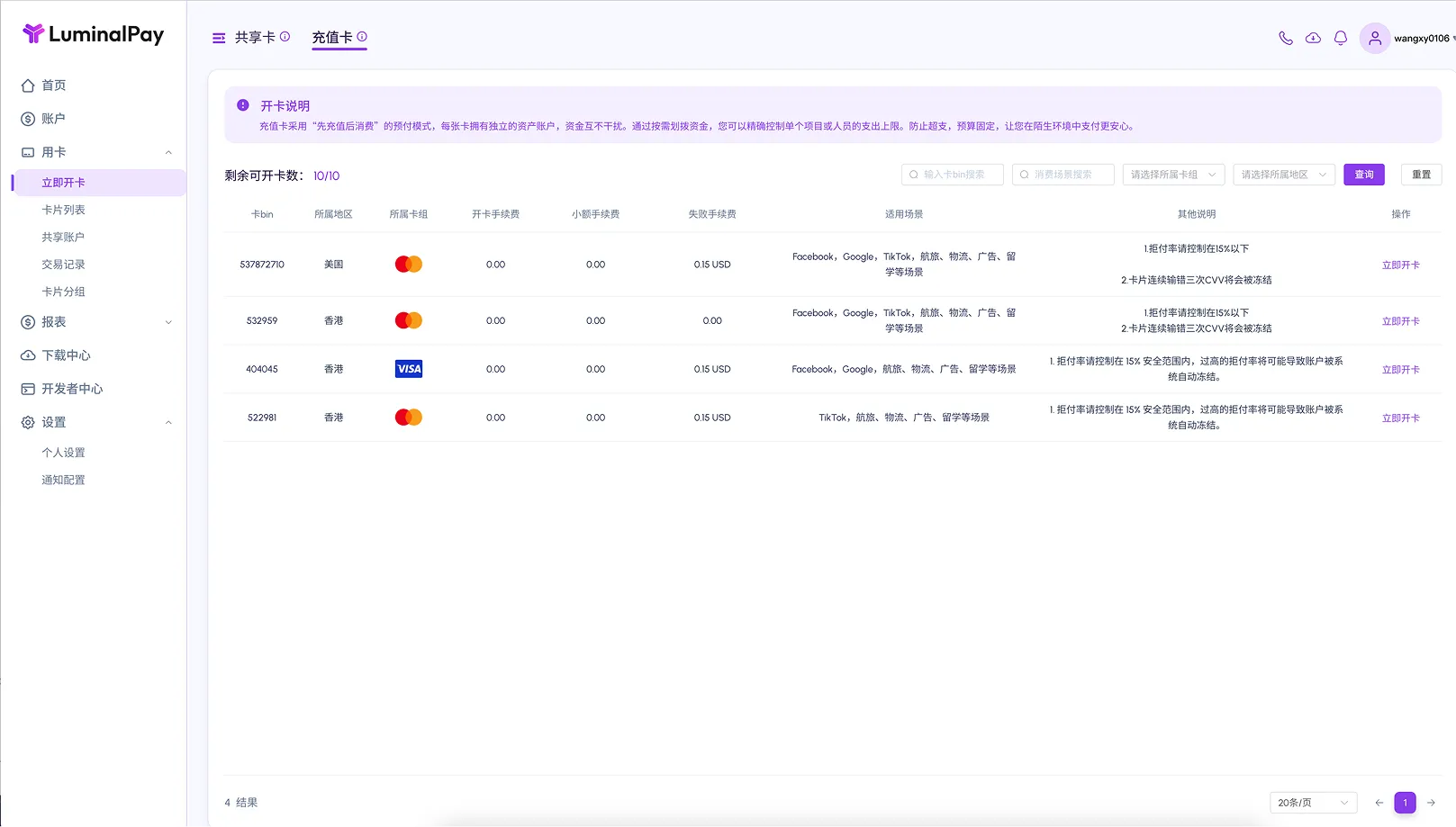Focus the 消费场景搜索 input field
1456x827 pixels.
pyautogui.click(x=1063, y=175)
